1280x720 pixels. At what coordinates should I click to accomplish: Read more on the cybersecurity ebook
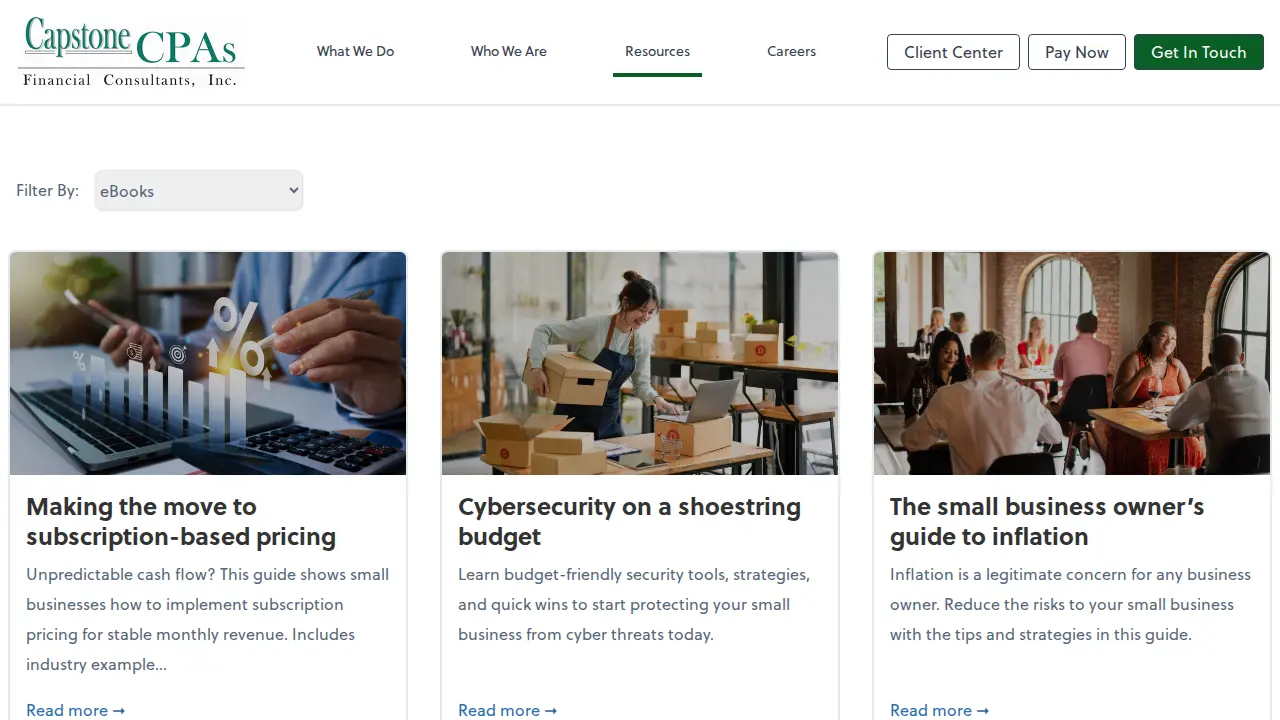[x=507, y=710]
